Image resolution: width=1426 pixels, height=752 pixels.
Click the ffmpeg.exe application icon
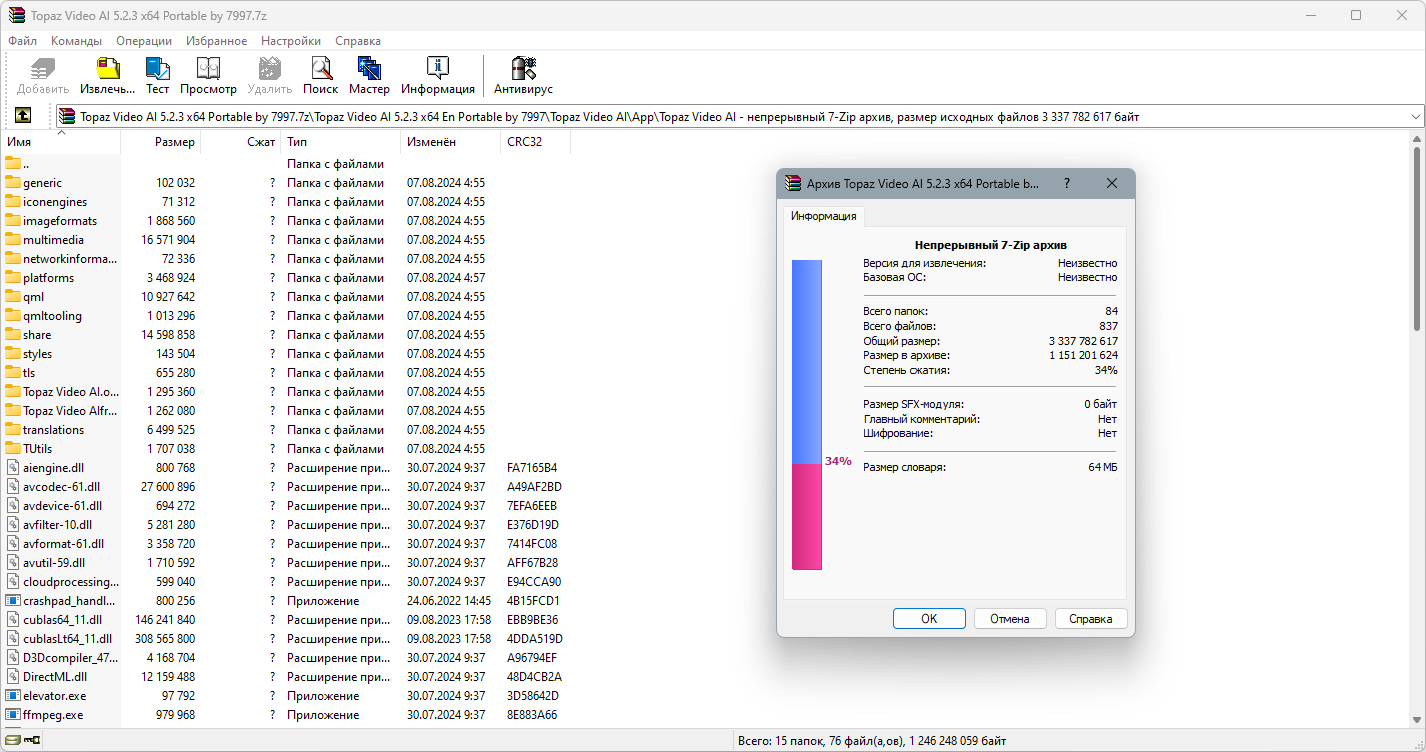click(x=13, y=714)
